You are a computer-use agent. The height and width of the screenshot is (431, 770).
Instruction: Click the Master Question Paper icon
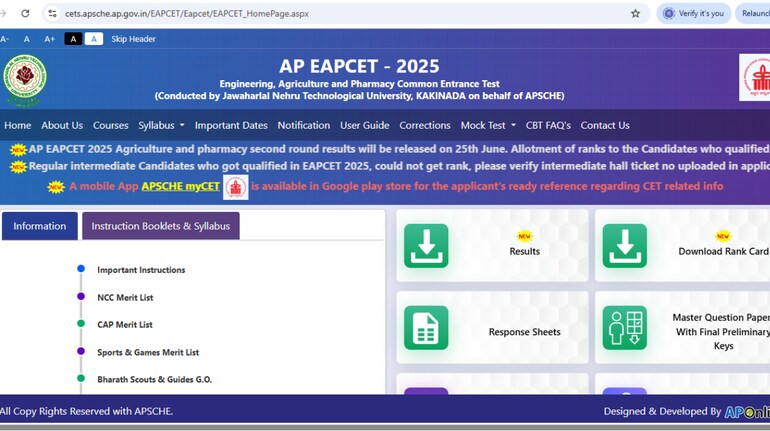tap(624, 327)
